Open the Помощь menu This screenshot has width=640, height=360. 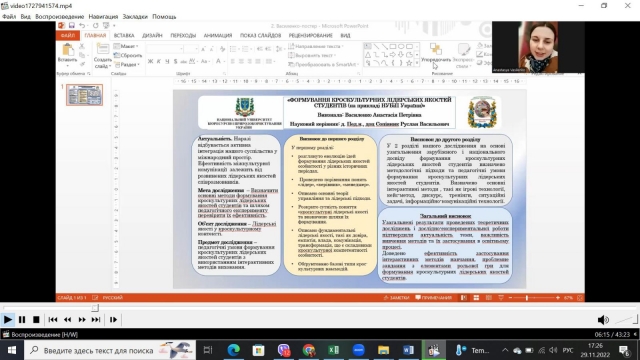pyautogui.click(x=164, y=17)
